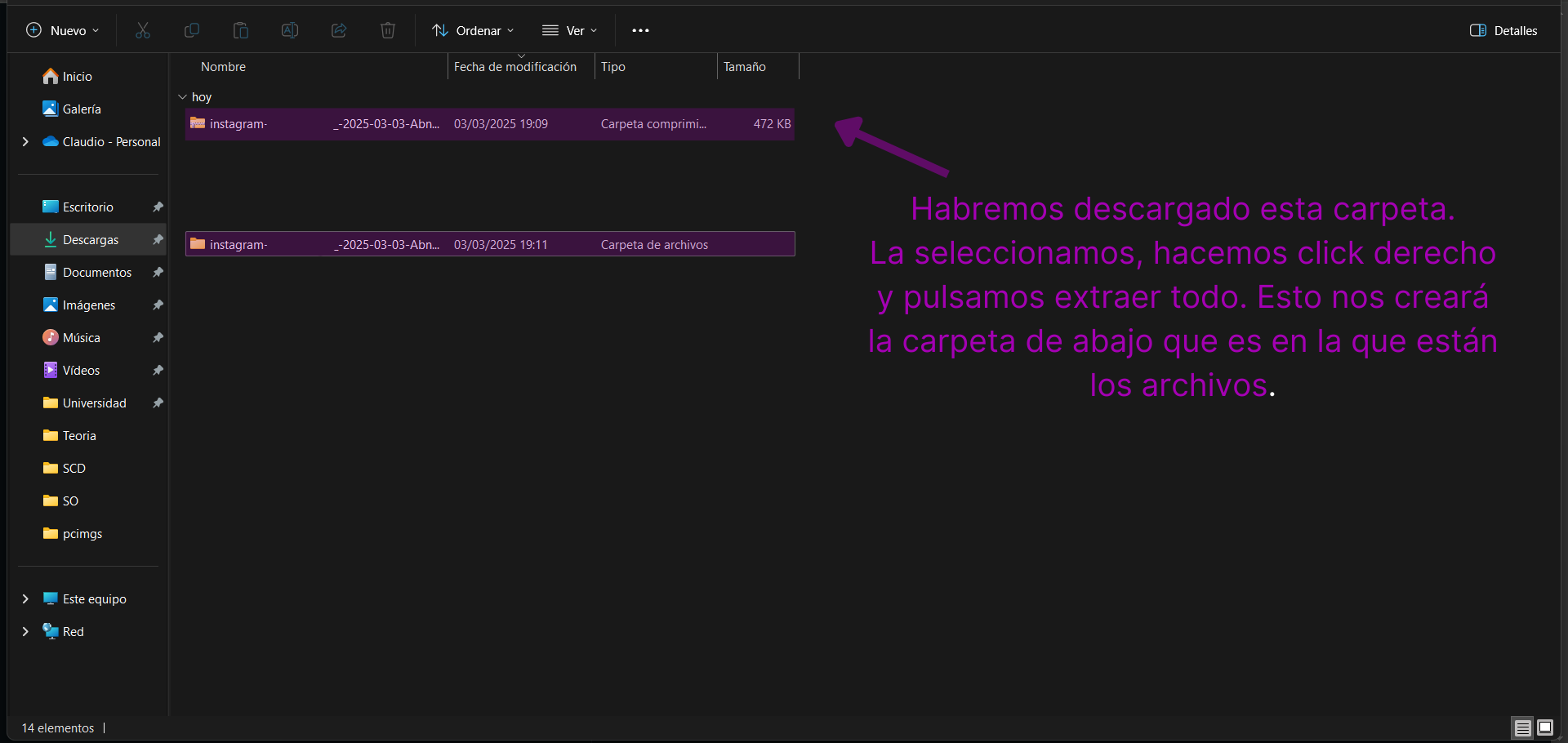Open the three-dot more options menu
The image size is (1568, 743).
point(640,30)
